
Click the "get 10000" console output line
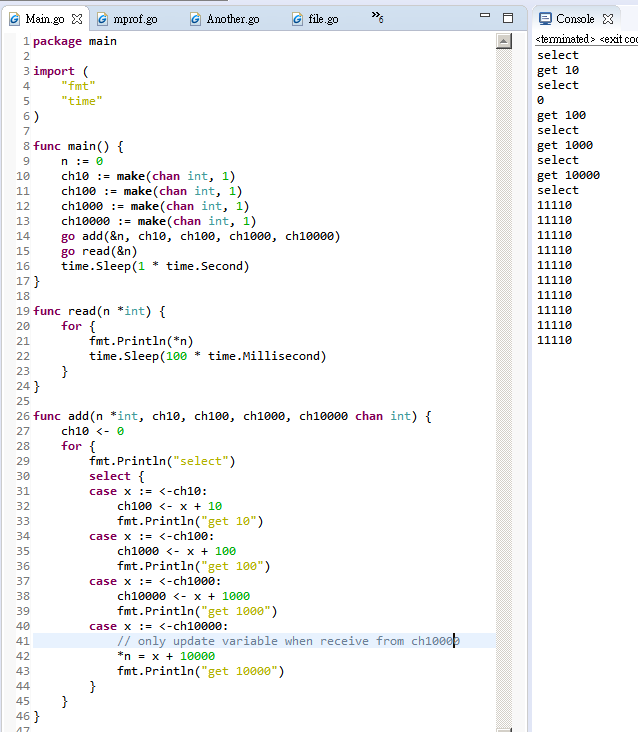[568, 175]
